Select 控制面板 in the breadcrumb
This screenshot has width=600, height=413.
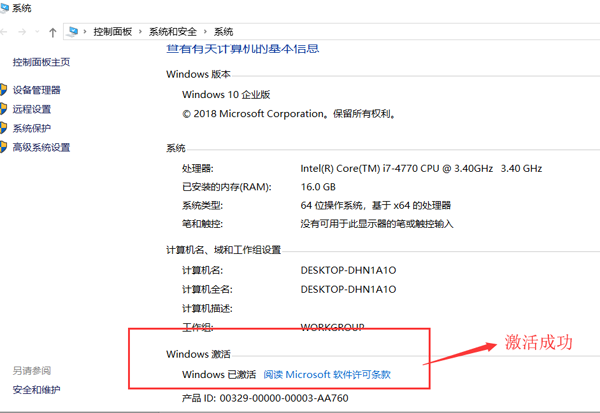112,32
